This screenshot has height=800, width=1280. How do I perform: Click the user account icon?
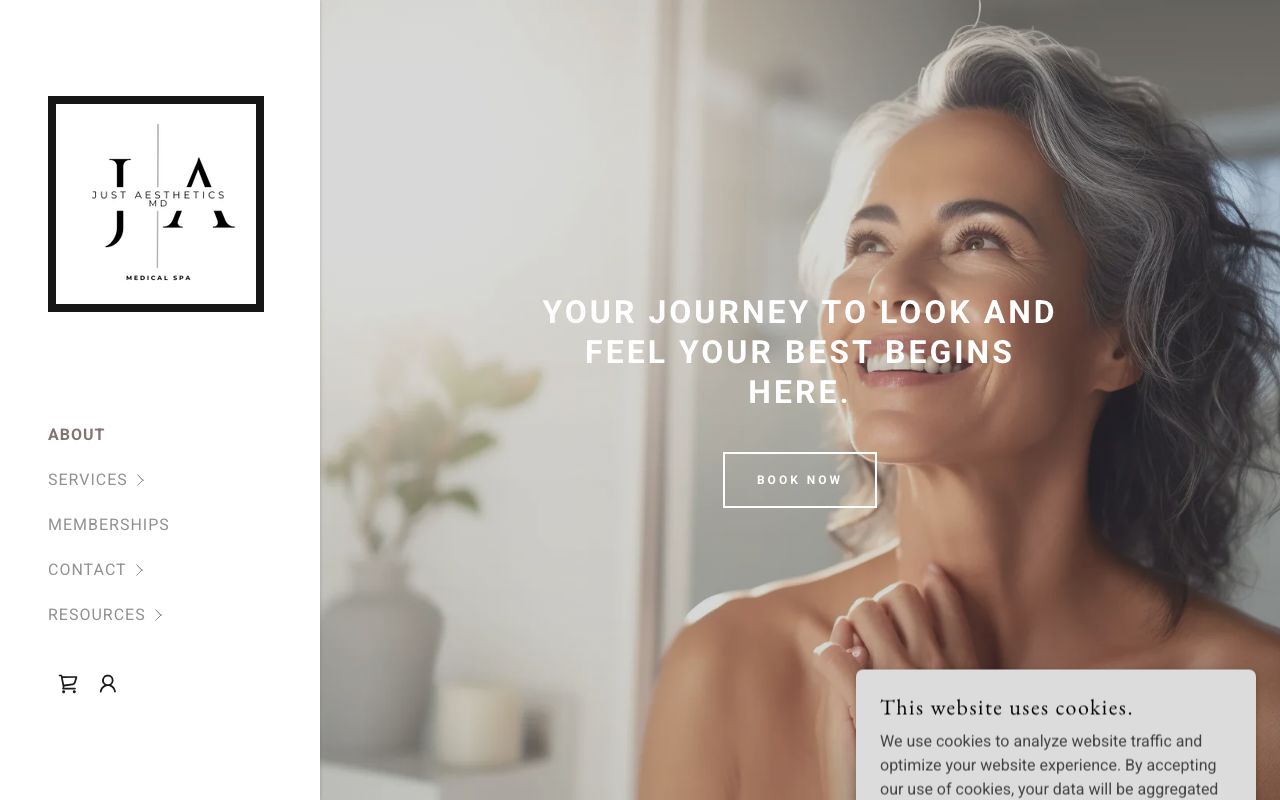[x=108, y=684]
